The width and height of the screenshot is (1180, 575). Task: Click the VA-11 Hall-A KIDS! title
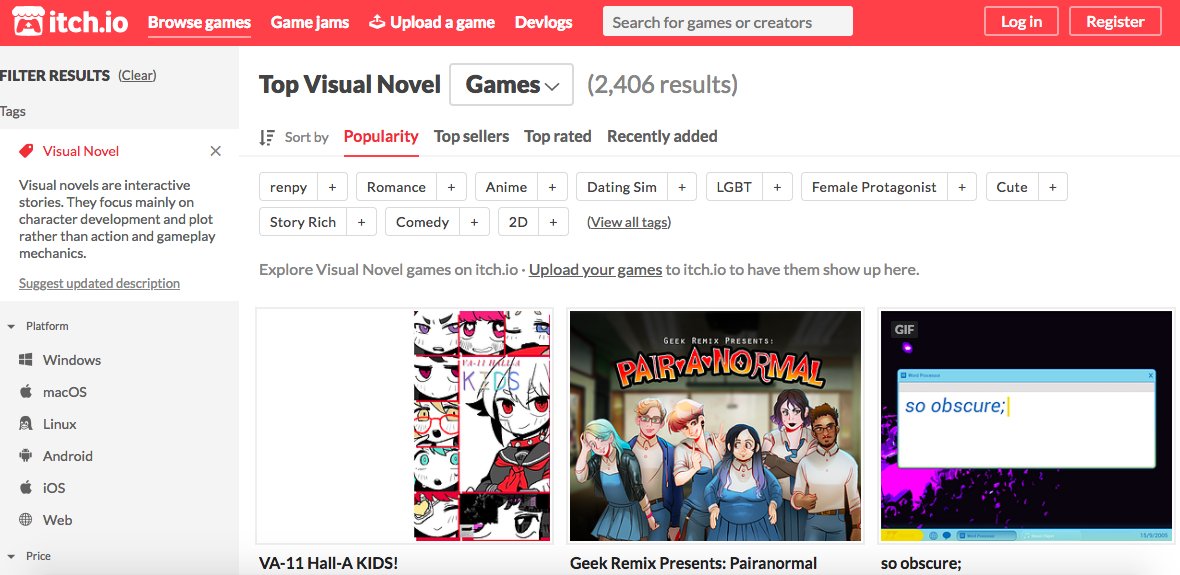pos(328,563)
